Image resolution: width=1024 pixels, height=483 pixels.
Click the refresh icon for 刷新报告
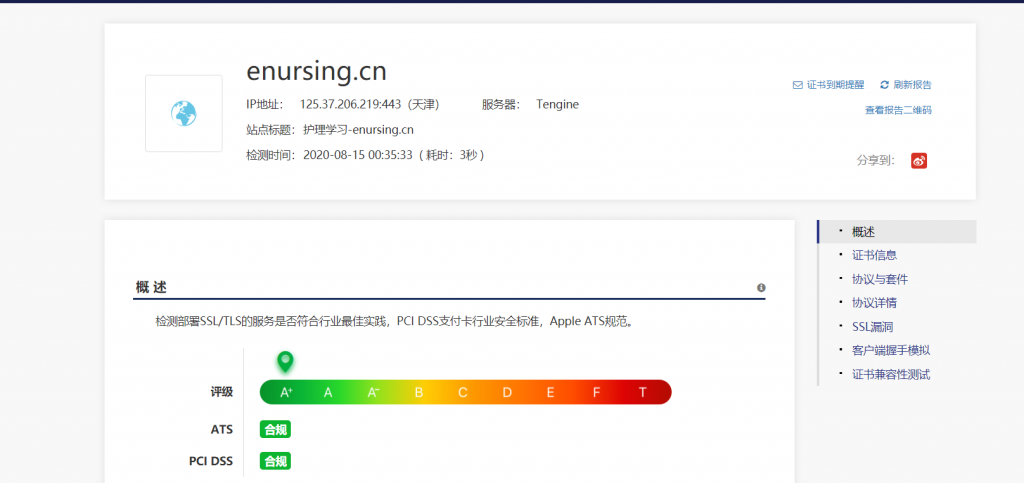(884, 85)
